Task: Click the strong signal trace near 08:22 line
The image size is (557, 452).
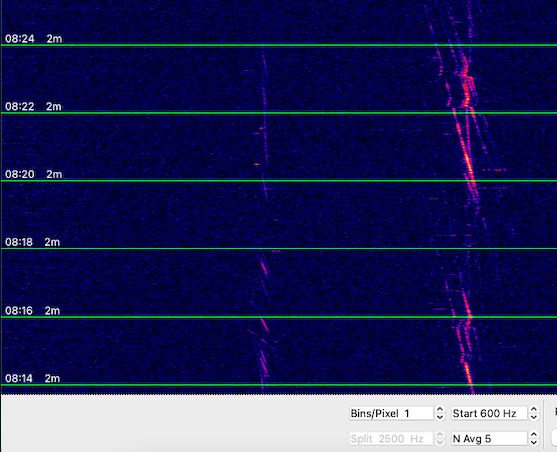Action: (466, 99)
